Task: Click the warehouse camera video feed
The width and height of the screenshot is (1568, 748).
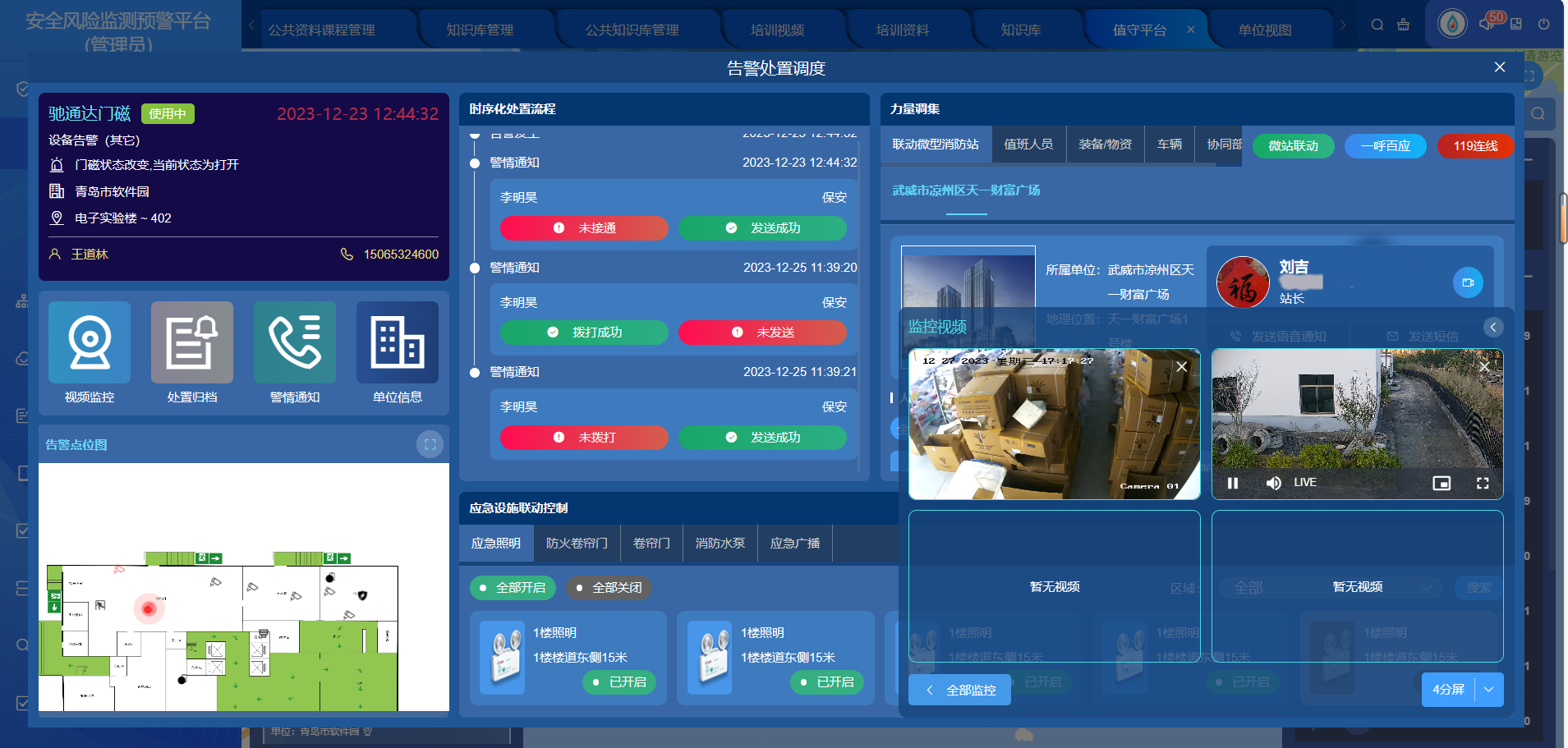Action: tap(1055, 424)
